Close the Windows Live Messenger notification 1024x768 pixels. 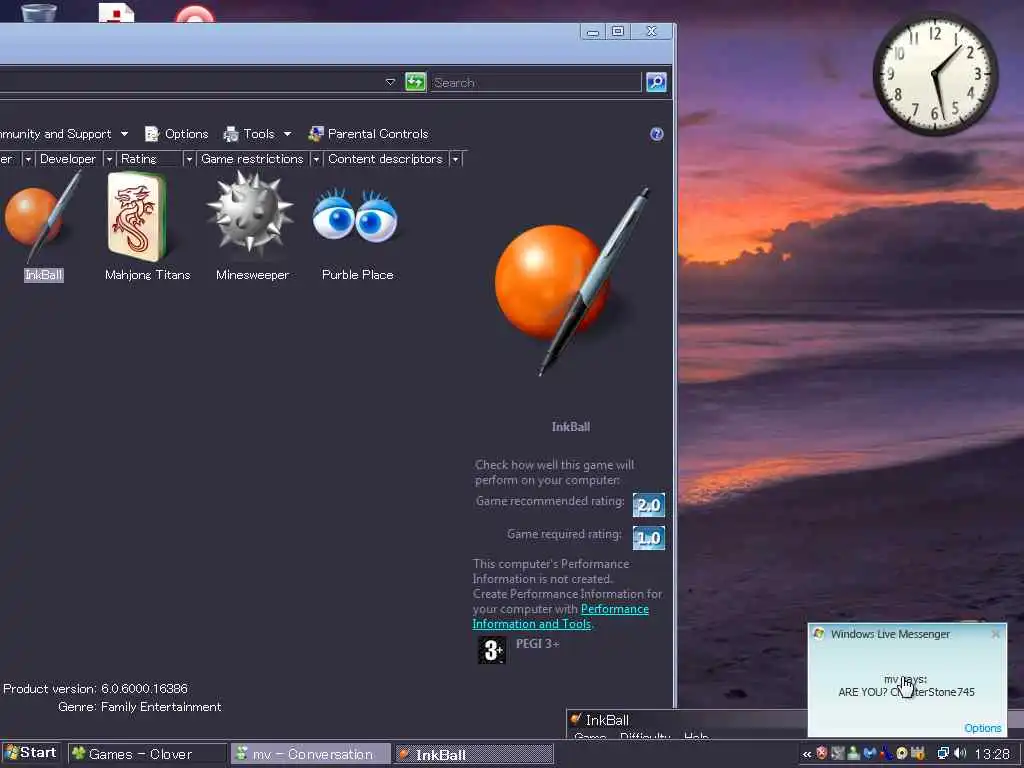[x=995, y=634]
